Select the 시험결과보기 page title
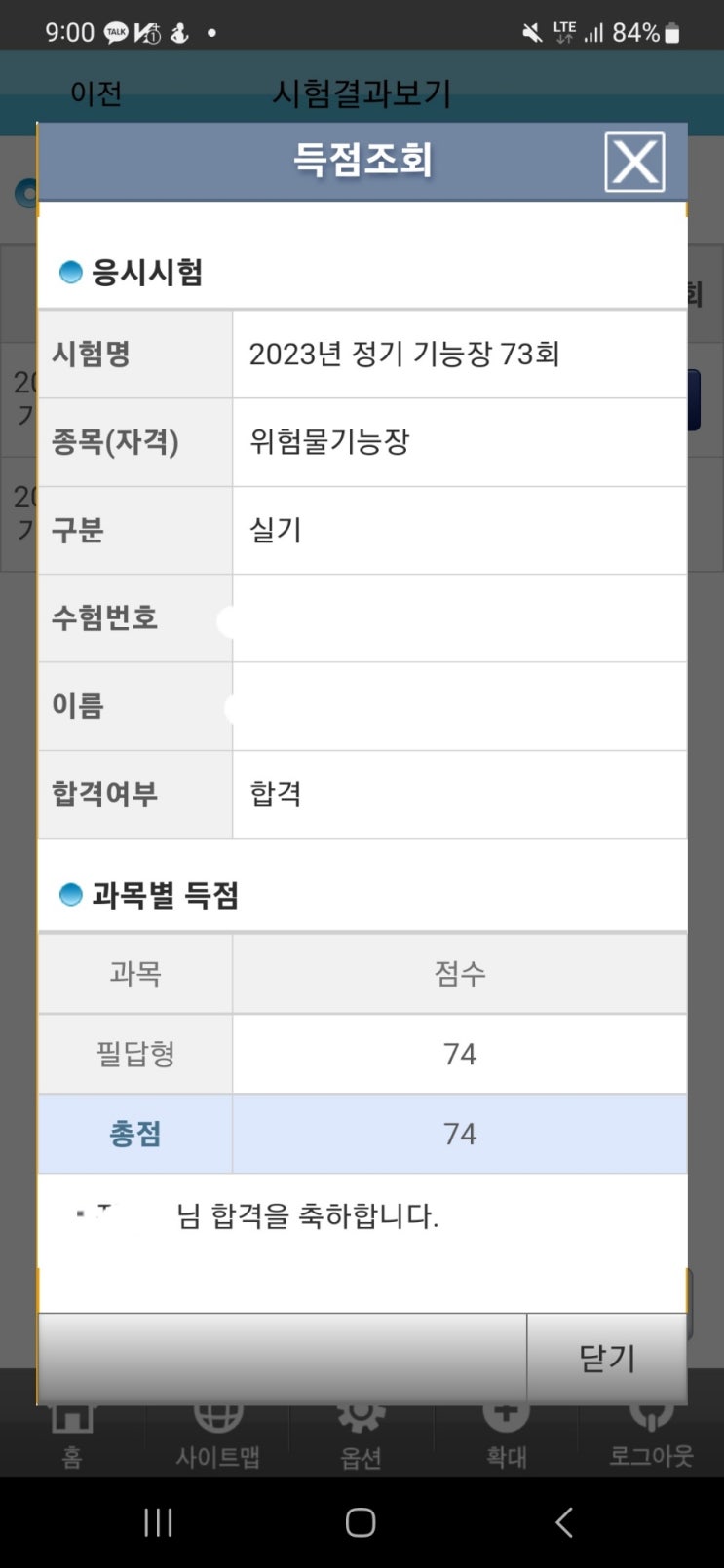 click(362, 93)
